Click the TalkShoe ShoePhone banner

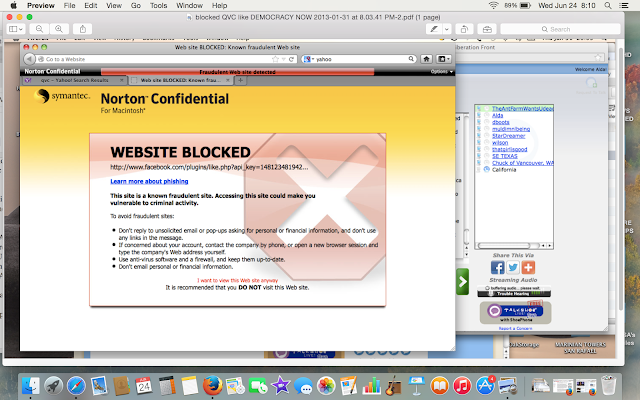(516, 313)
